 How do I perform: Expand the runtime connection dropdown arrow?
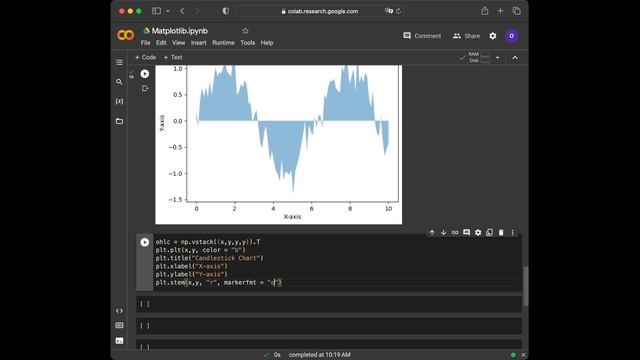click(498, 58)
